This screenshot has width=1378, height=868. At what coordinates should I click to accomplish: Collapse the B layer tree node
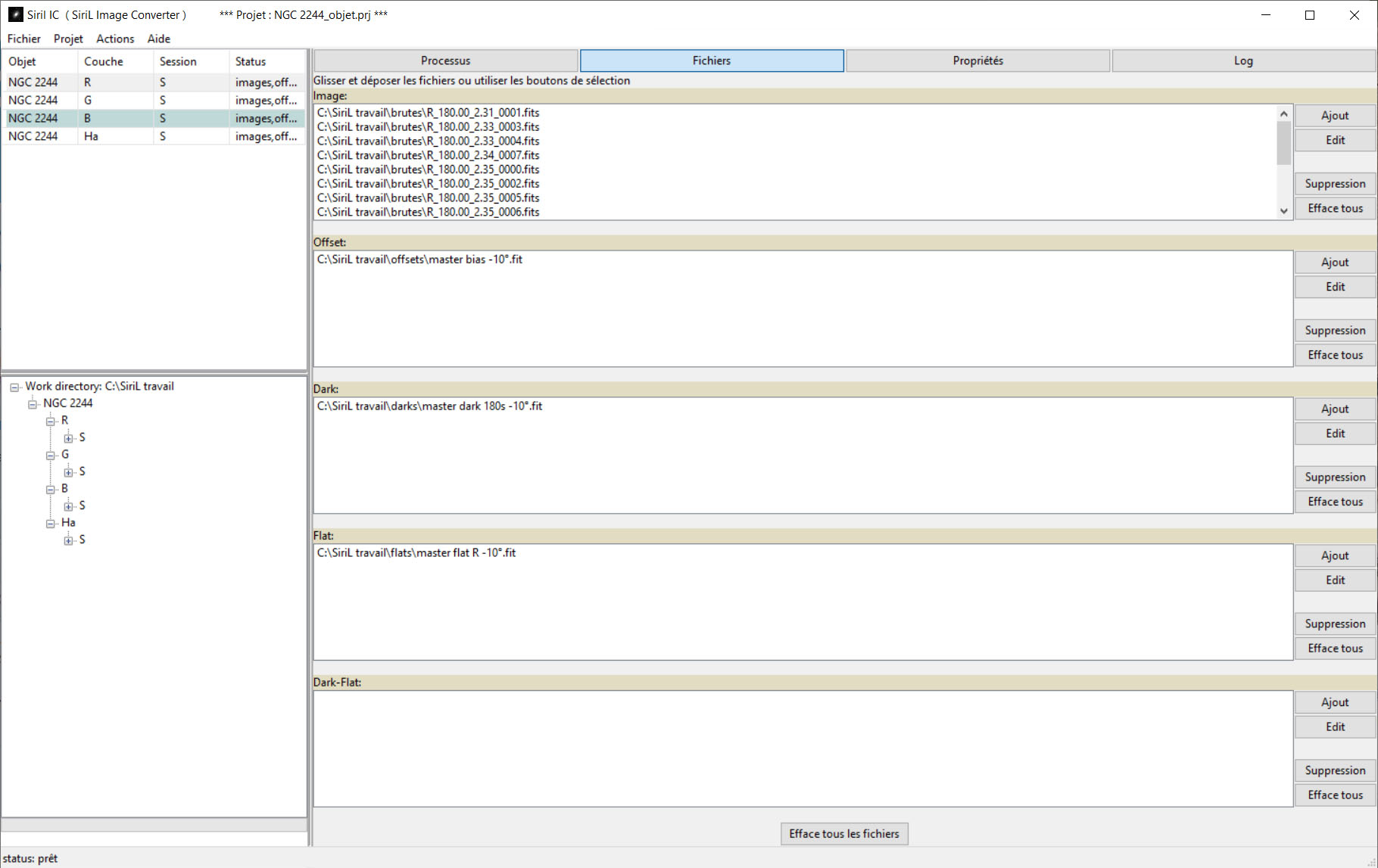[x=51, y=490]
